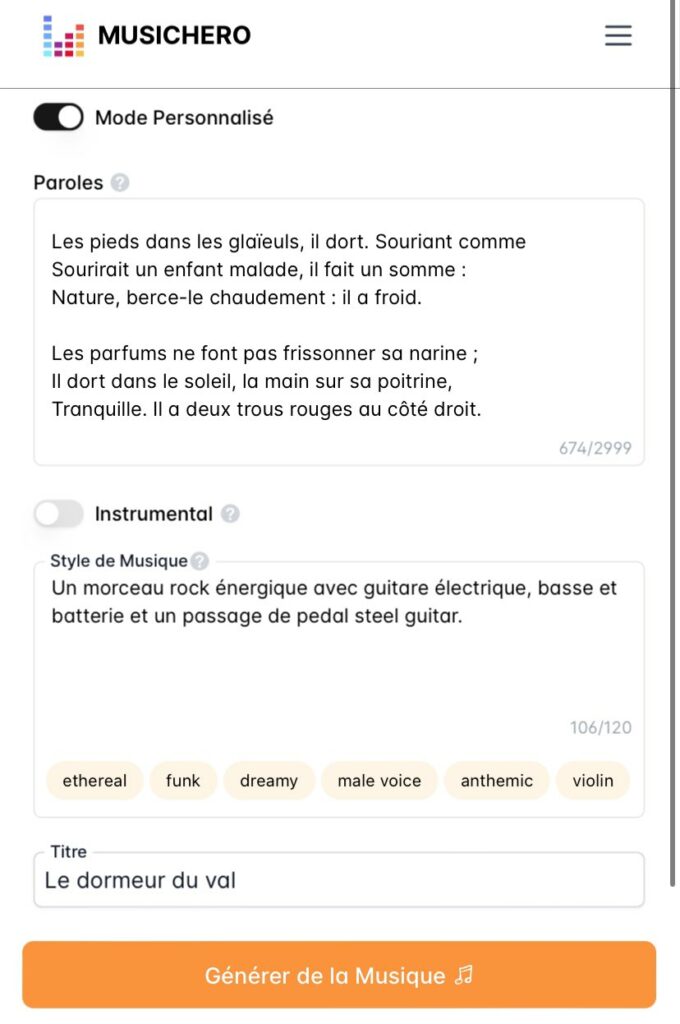Click the Instrumental help icon

pyautogui.click(x=230, y=514)
